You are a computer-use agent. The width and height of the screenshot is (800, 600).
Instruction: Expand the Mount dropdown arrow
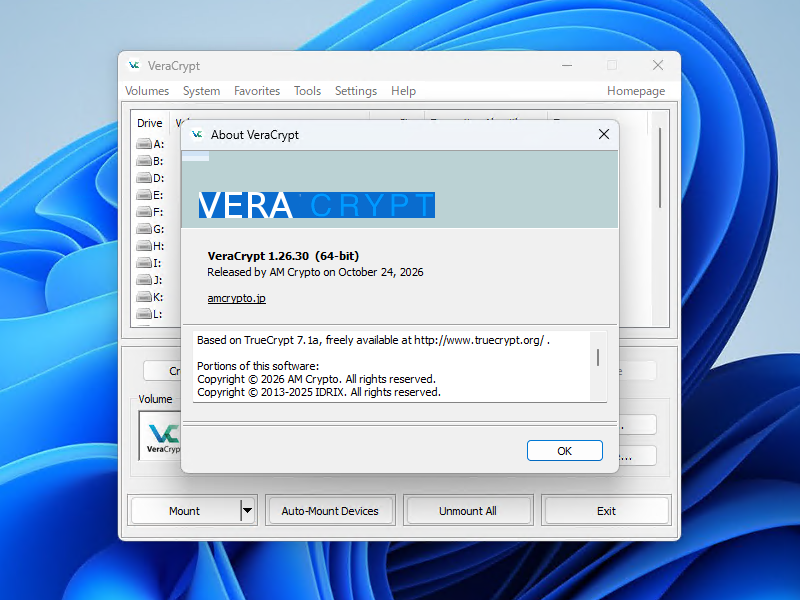point(247,510)
